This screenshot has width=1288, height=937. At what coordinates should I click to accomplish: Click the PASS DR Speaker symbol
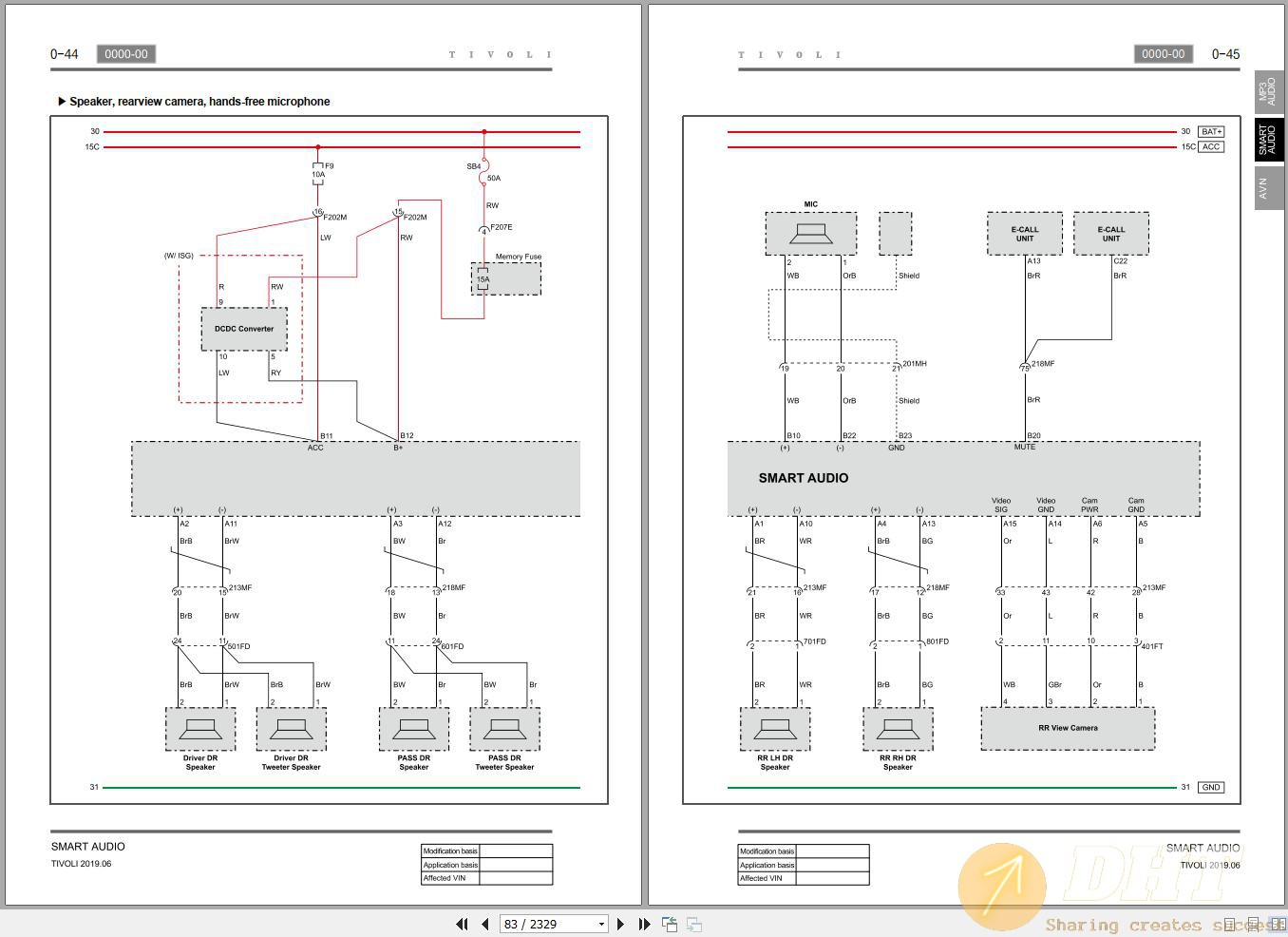click(414, 729)
